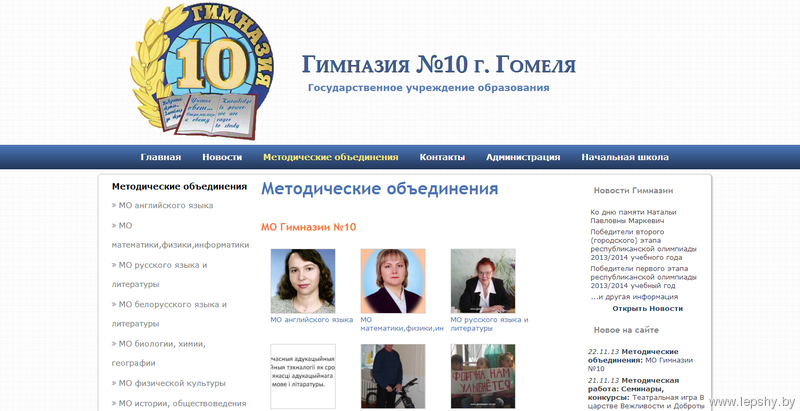Open the 22.11.13 Методические объединения entry
800x411 pixels.
640,360
